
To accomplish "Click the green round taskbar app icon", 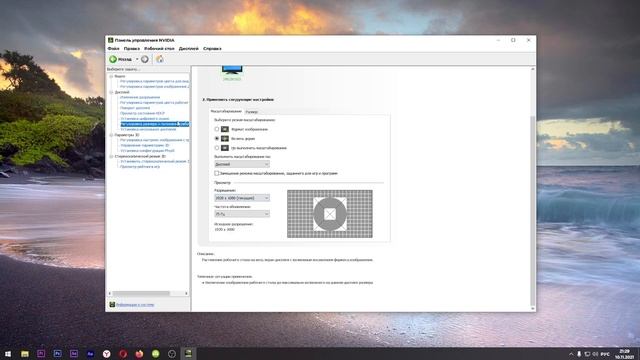I will pos(156,354).
